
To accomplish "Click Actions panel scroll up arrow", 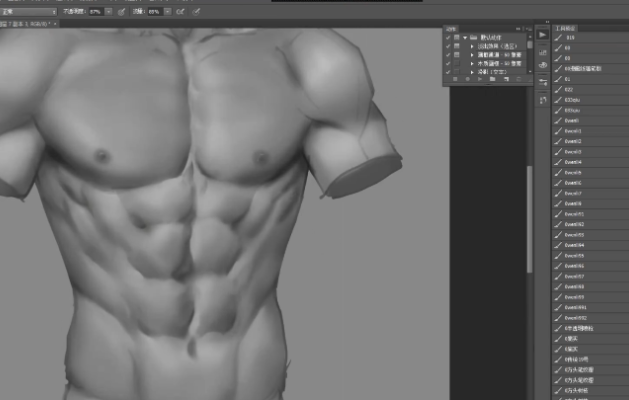I will pyautogui.click(x=530, y=37).
